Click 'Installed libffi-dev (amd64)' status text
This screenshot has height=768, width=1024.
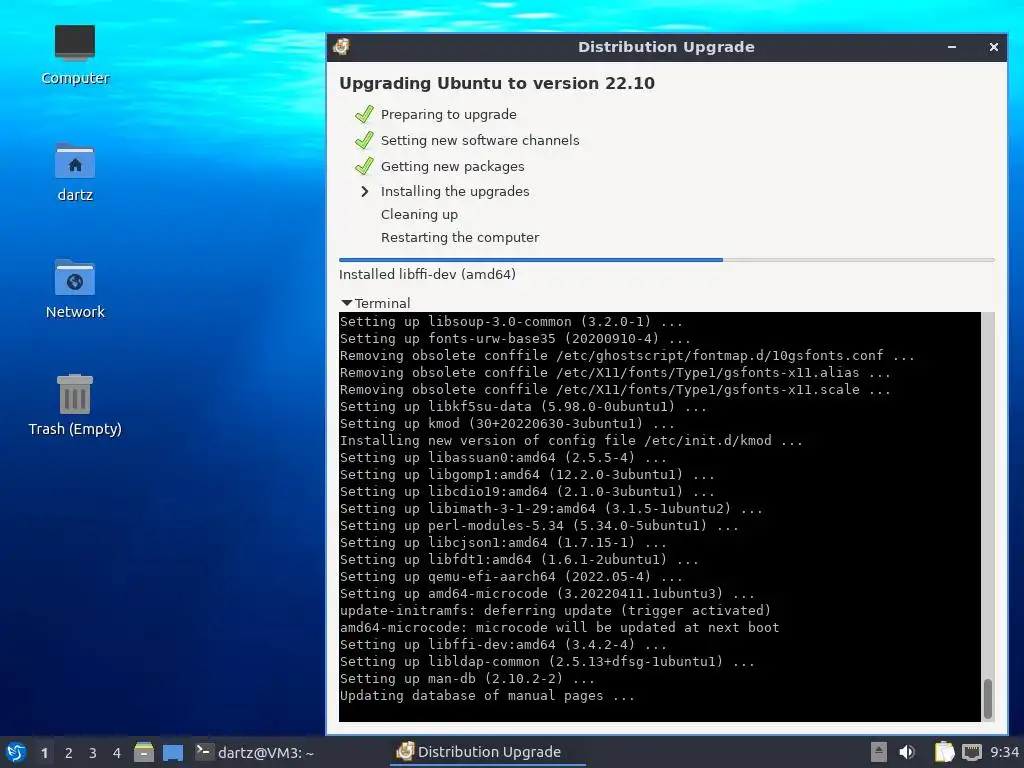(x=427, y=274)
